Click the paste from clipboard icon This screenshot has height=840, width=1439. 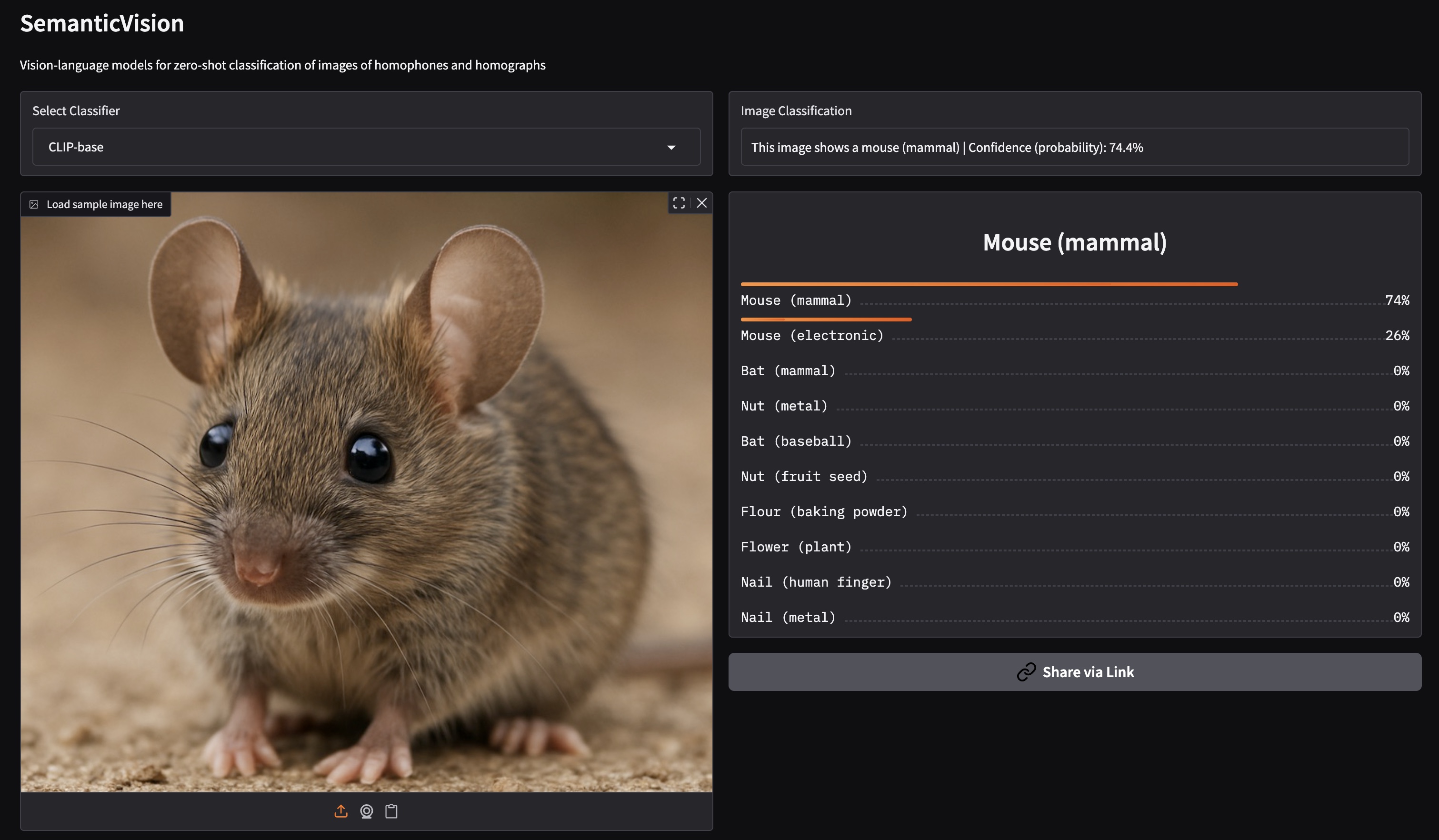(x=391, y=811)
